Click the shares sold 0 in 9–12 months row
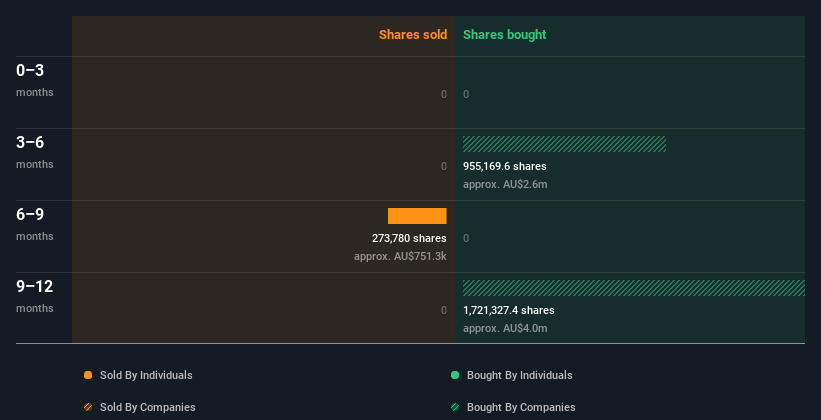 coord(444,311)
